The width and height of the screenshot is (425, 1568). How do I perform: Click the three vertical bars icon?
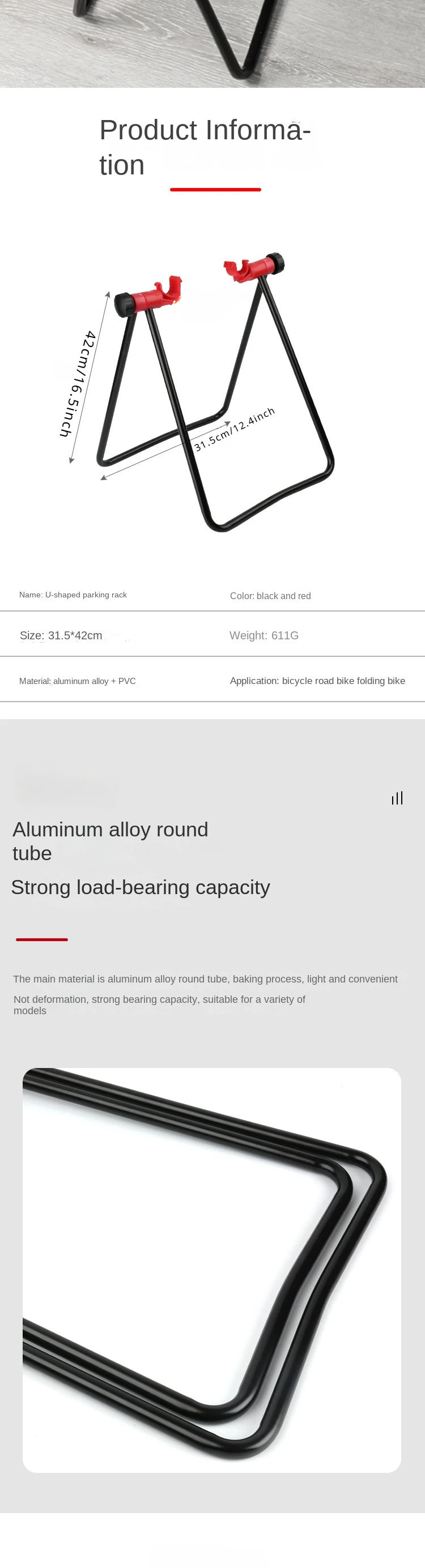tap(398, 797)
